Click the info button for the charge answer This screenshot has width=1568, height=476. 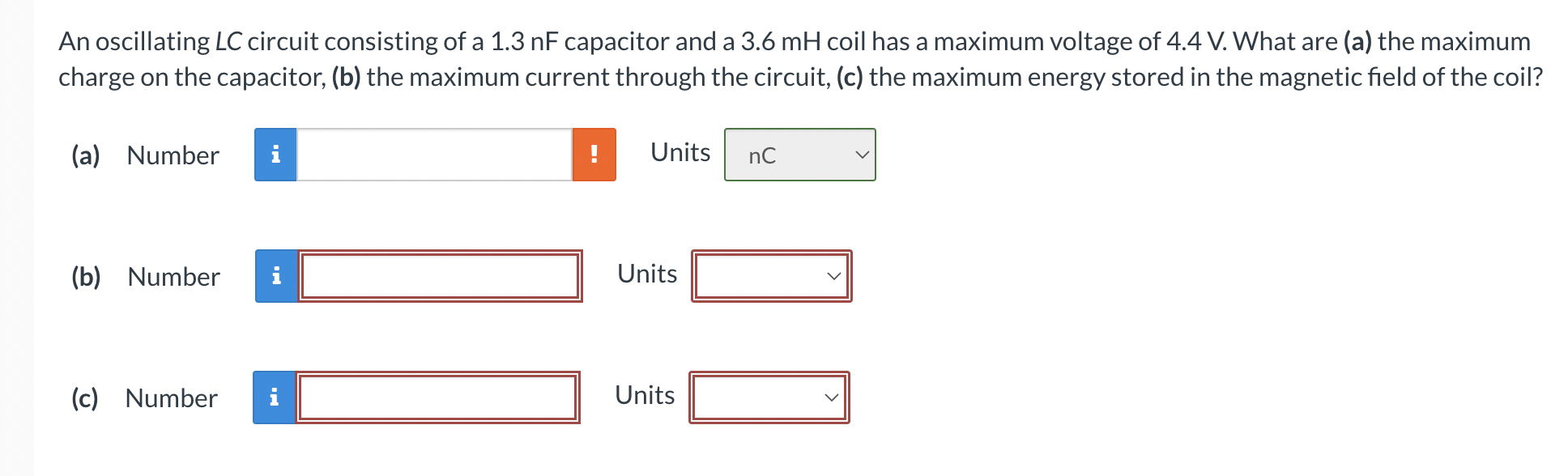pos(275,155)
